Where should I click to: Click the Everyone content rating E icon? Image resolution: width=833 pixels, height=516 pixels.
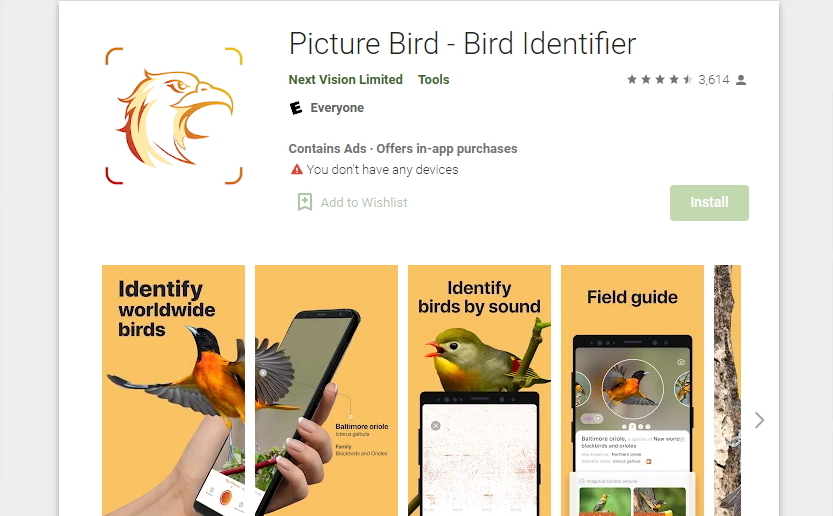pyautogui.click(x=296, y=108)
